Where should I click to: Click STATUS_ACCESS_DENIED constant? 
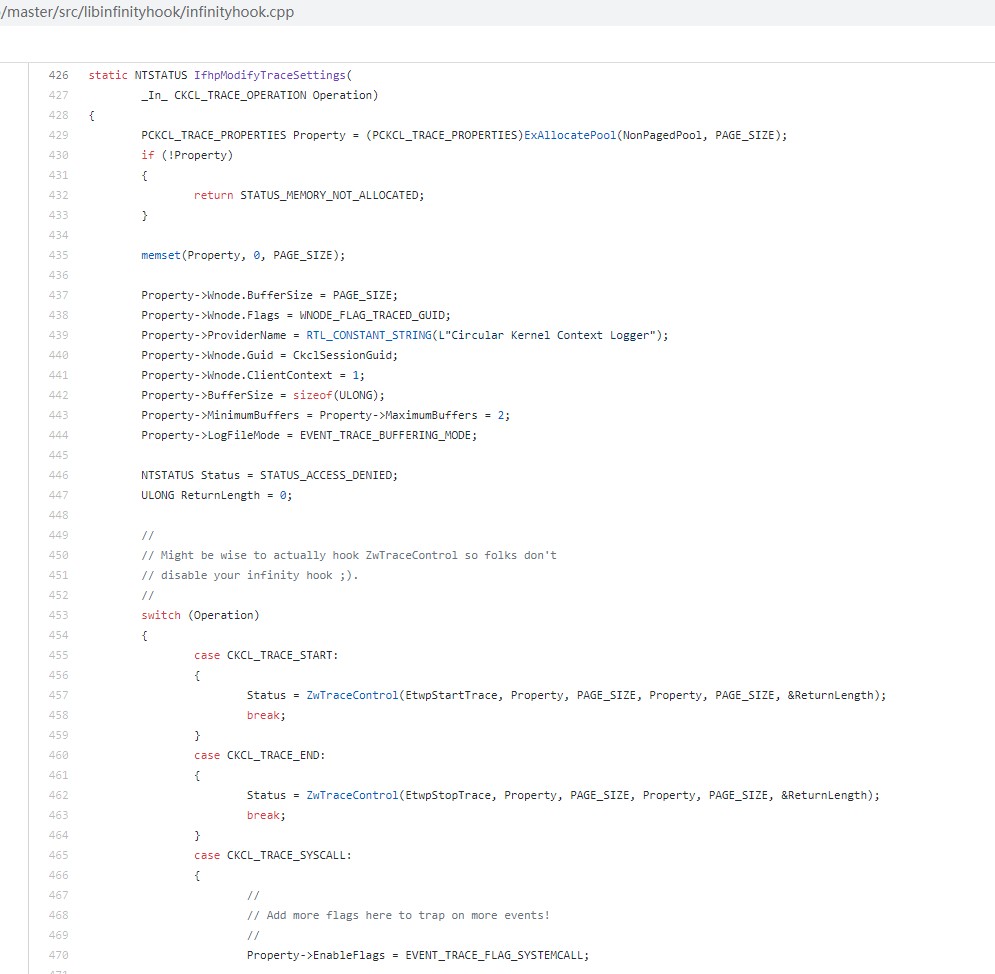point(326,475)
